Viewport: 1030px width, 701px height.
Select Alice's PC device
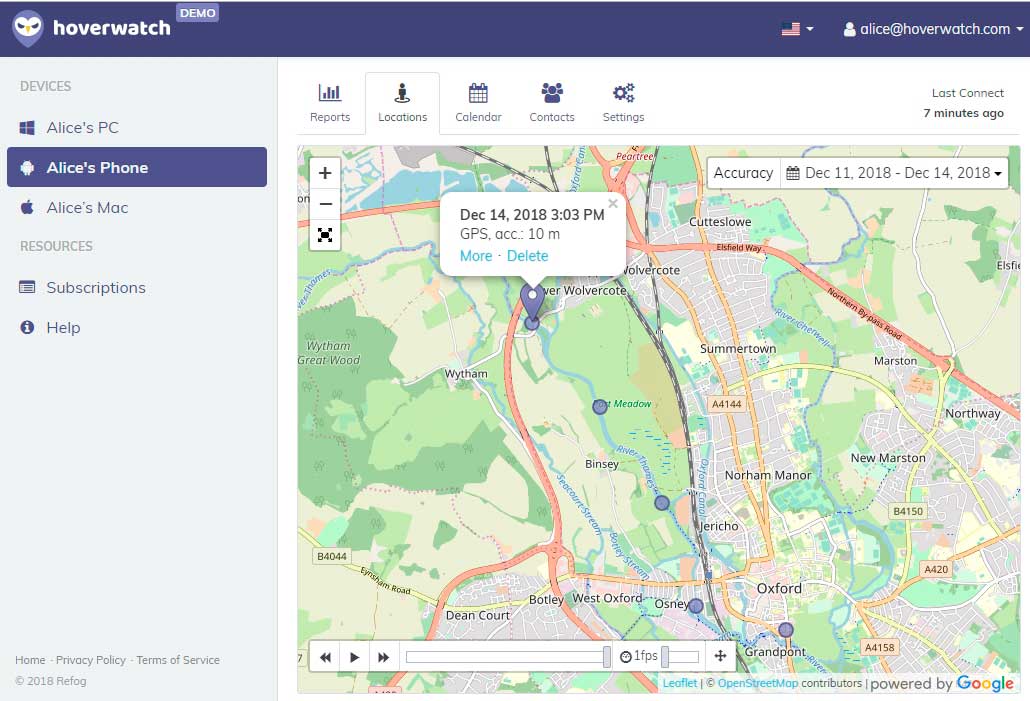click(x=82, y=128)
